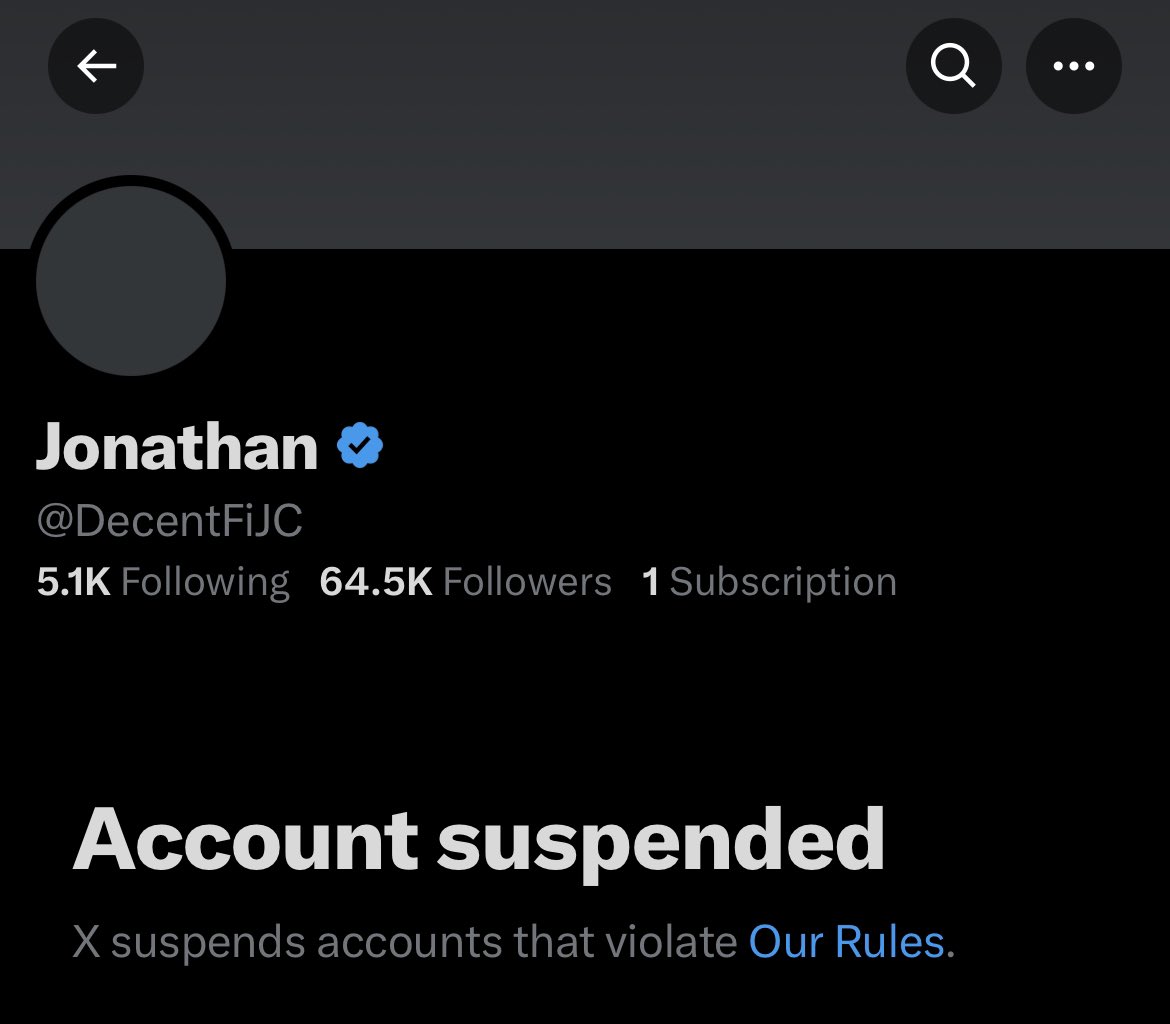Viewport: 1170px width, 1024px height.
Task: Click the display name Jonathan
Action: point(177,446)
